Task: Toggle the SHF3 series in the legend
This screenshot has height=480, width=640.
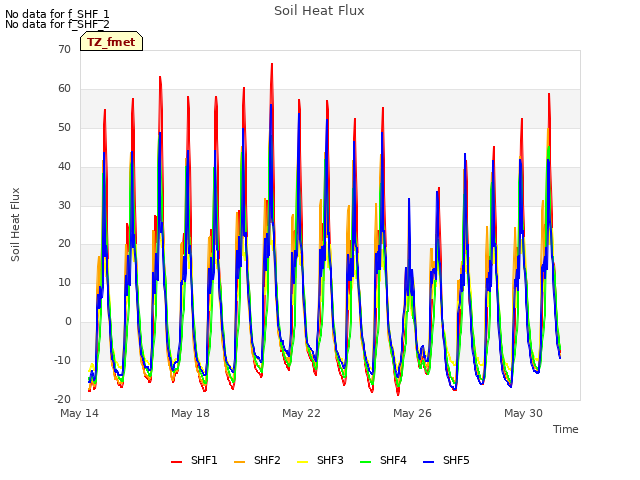Action: tap(320, 460)
